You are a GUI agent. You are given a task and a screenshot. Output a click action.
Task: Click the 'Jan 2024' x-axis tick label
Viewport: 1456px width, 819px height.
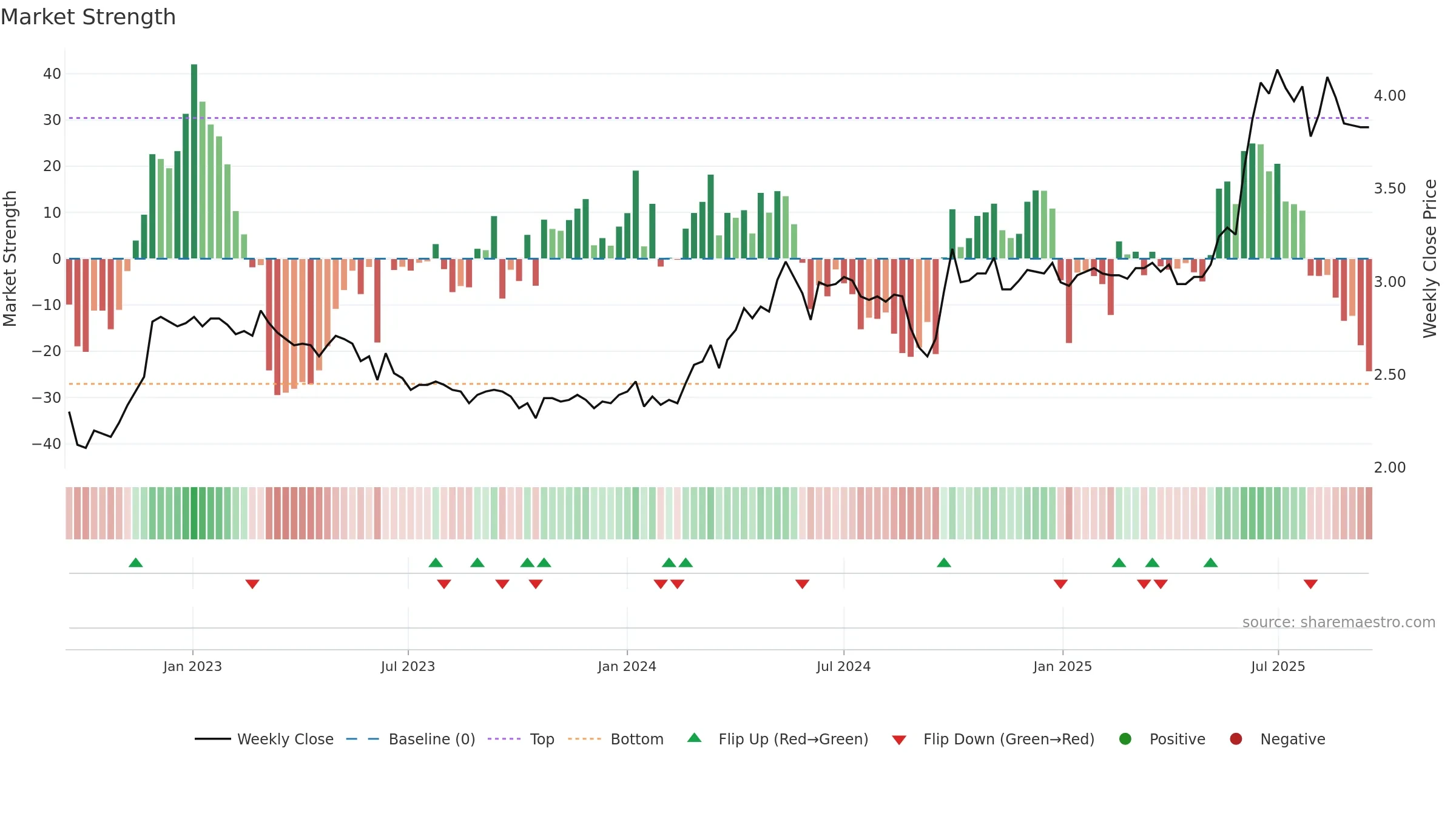click(627, 667)
